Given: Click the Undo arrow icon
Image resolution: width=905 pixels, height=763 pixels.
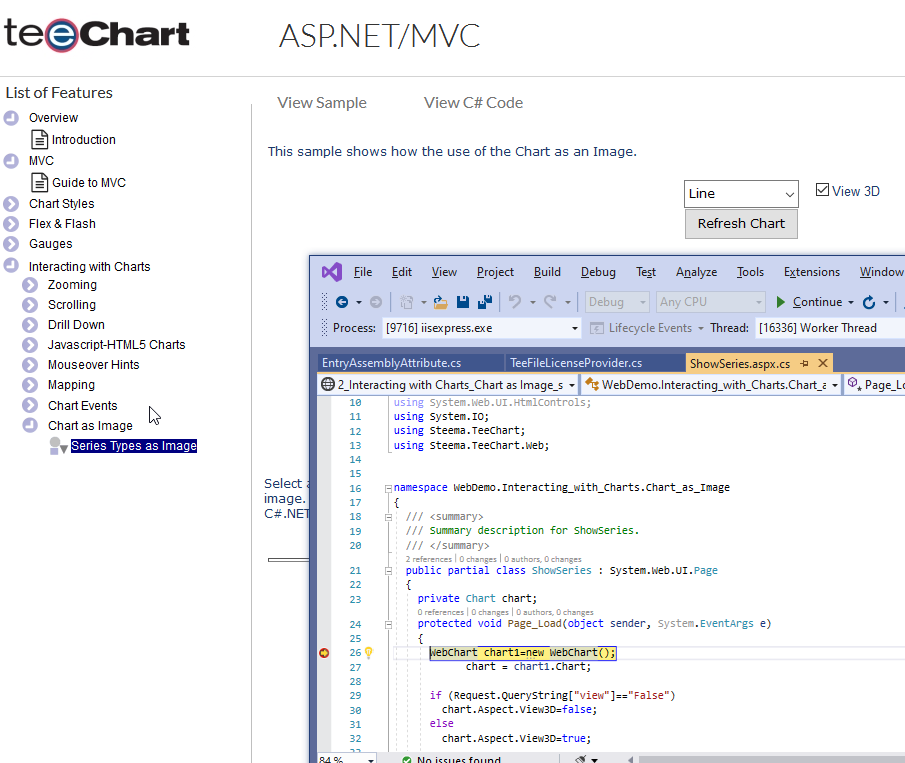Looking at the screenshot, I should (x=515, y=302).
